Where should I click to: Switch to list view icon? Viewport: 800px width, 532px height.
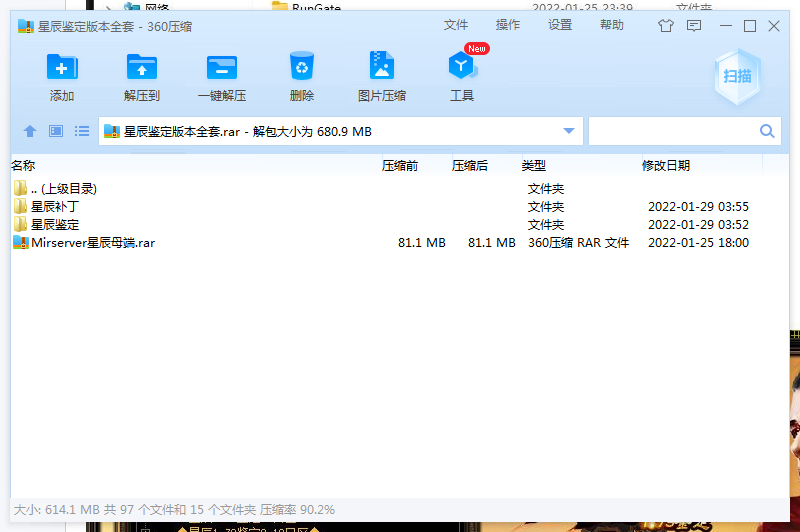tap(82, 131)
